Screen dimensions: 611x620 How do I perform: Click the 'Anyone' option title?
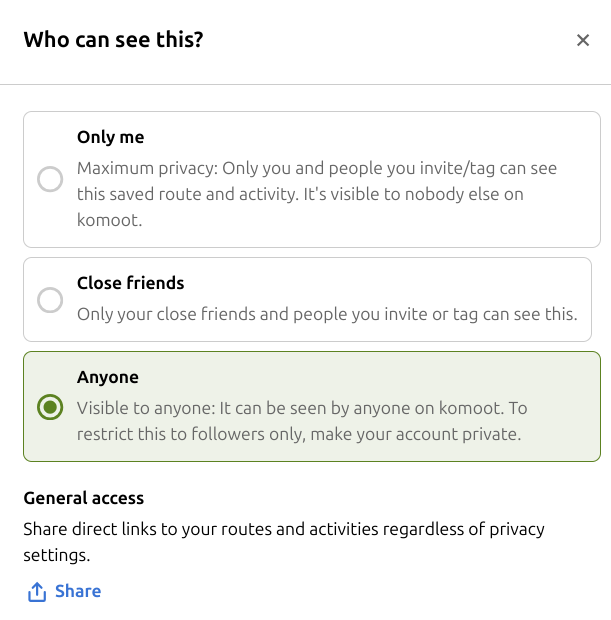[x=108, y=377]
